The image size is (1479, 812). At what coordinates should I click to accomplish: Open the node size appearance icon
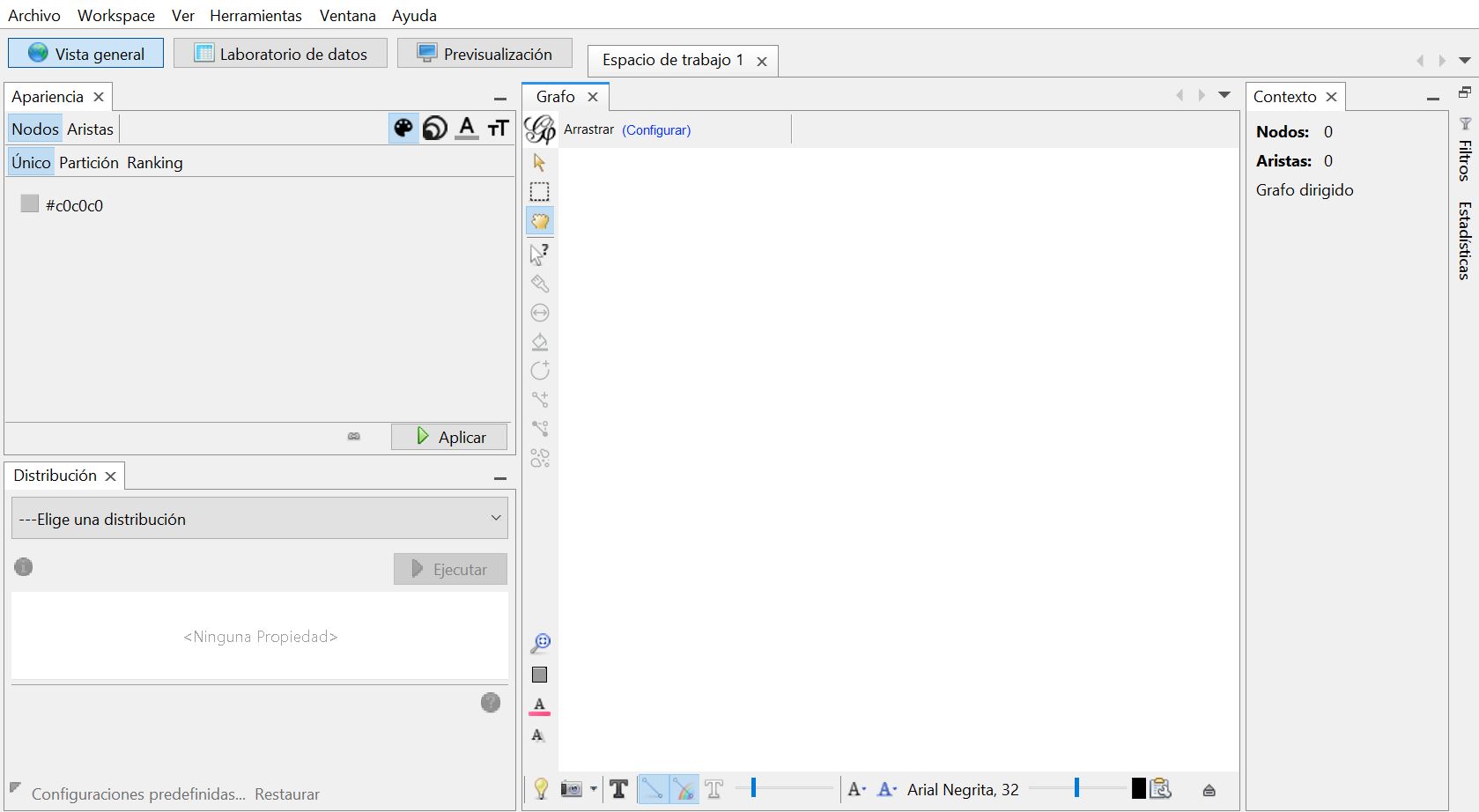[435, 129]
